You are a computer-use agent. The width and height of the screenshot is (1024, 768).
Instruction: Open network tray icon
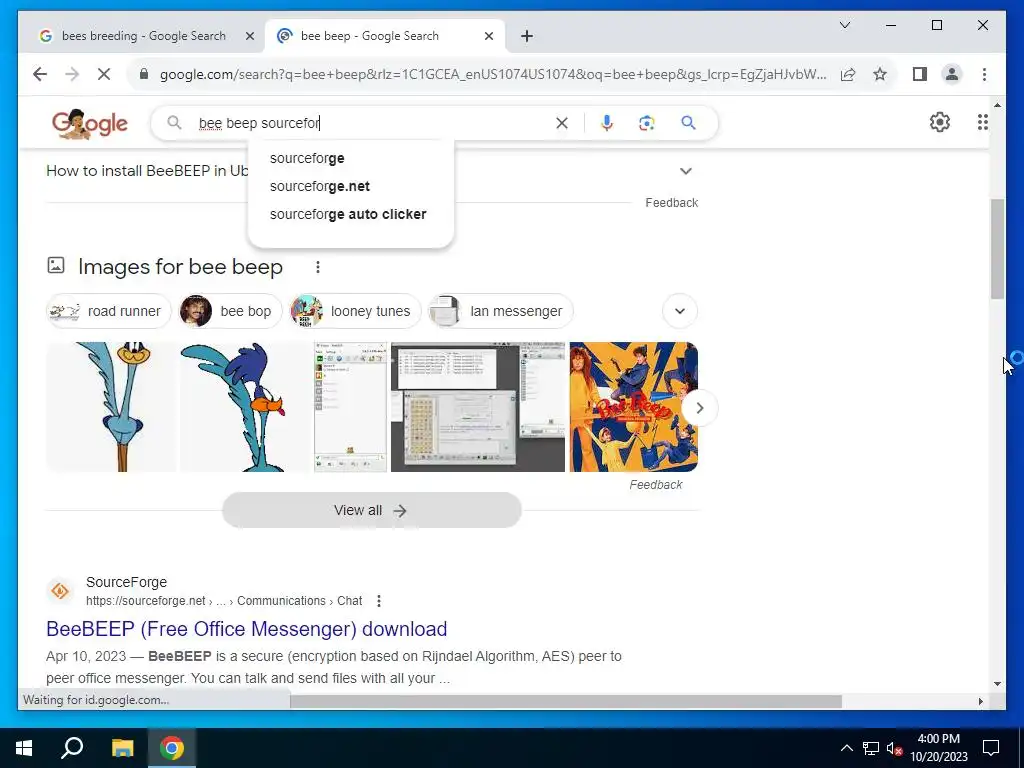tap(871, 748)
